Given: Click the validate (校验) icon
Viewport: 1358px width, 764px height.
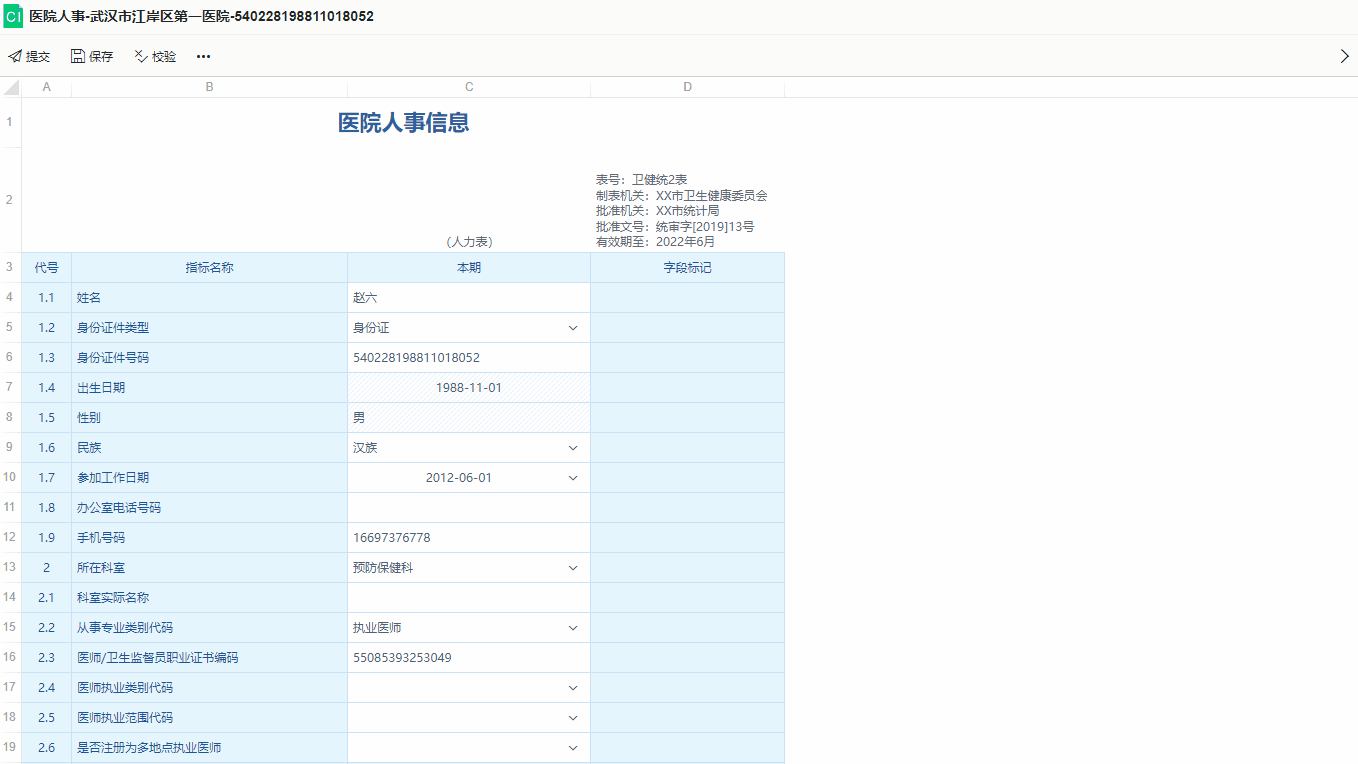Looking at the screenshot, I should pyautogui.click(x=141, y=57).
